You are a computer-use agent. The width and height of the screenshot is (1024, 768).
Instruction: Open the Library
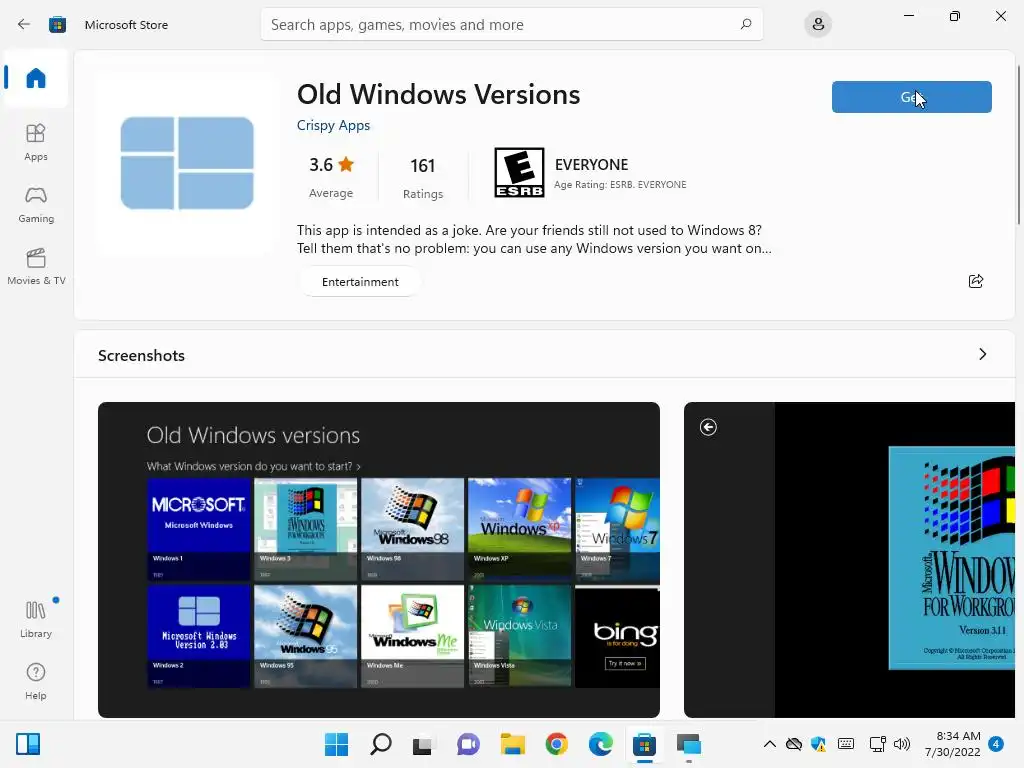pyautogui.click(x=36, y=619)
